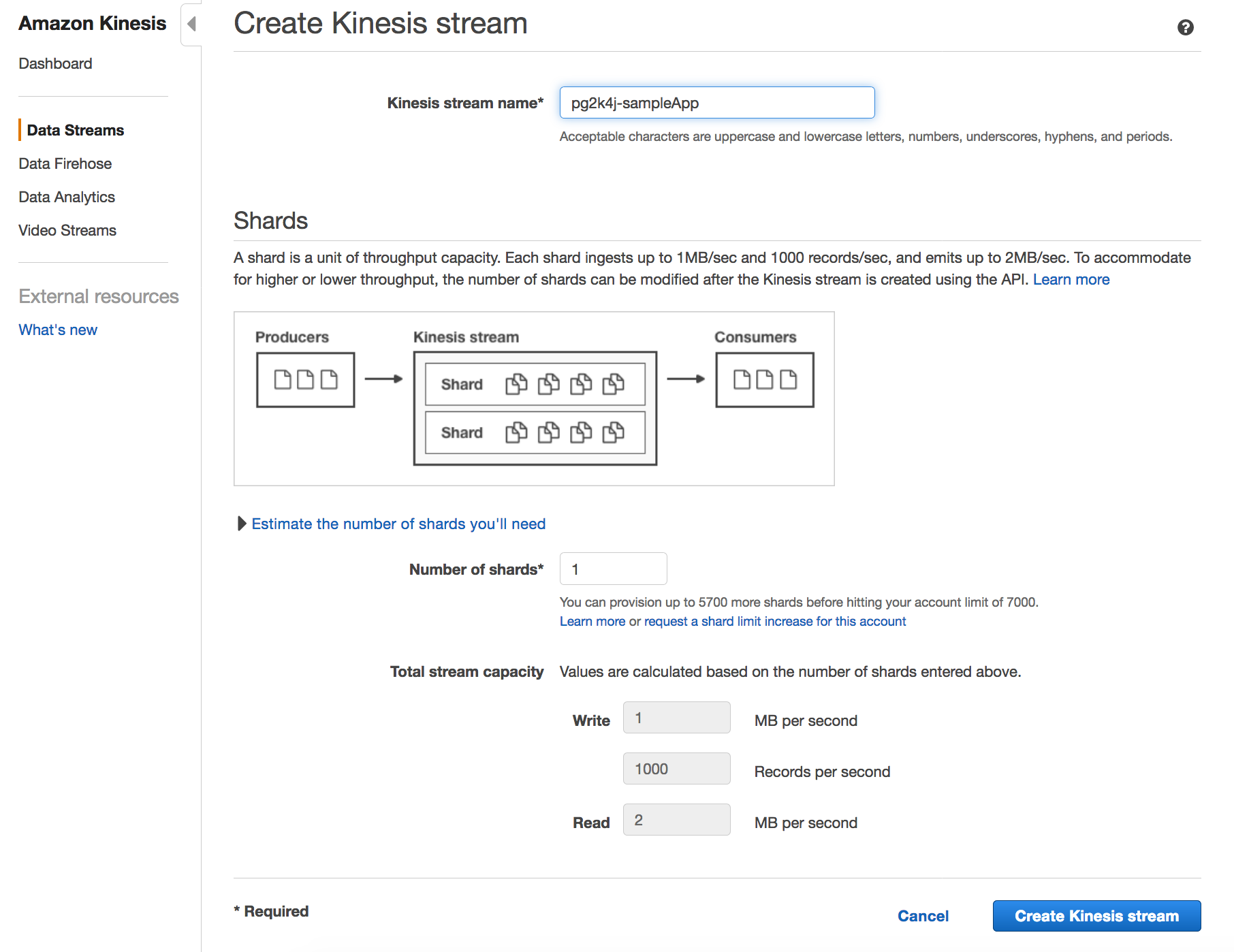Open Data Analytics section

(67, 197)
